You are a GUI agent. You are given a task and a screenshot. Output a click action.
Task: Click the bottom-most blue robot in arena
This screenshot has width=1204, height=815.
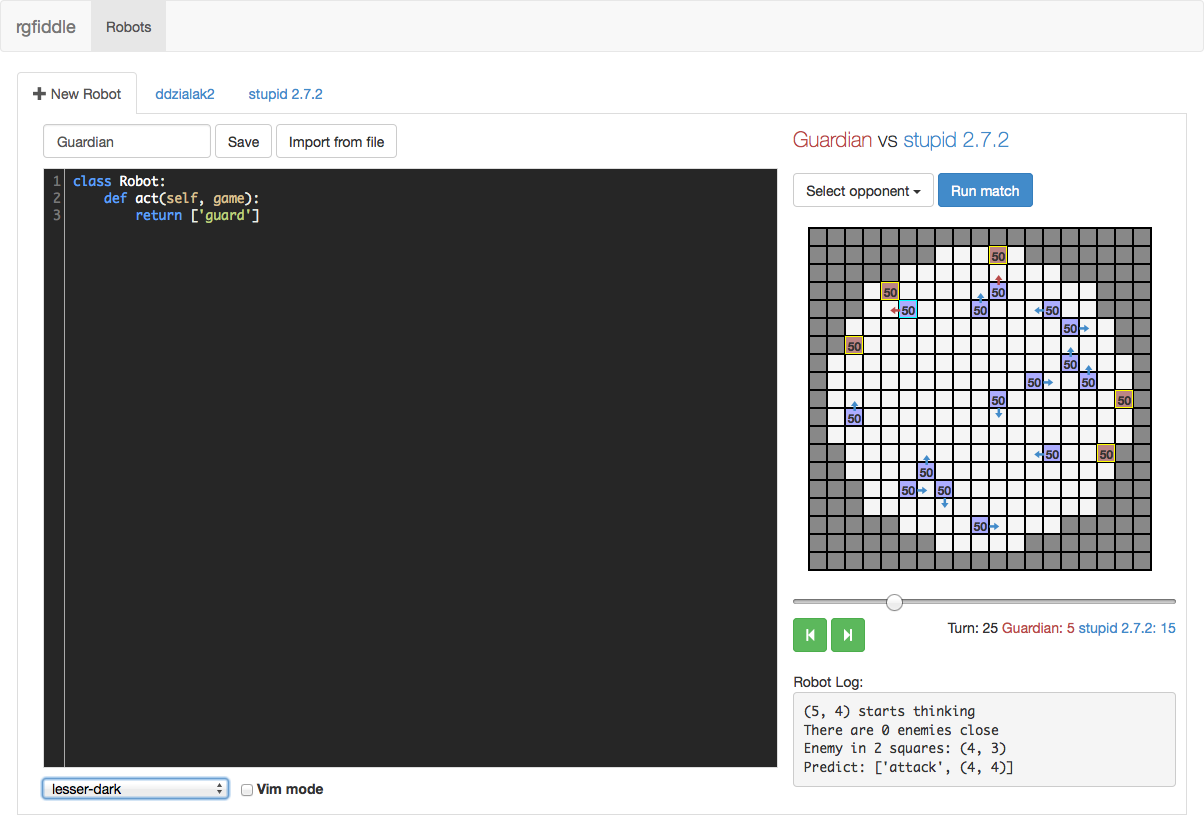(980, 526)
